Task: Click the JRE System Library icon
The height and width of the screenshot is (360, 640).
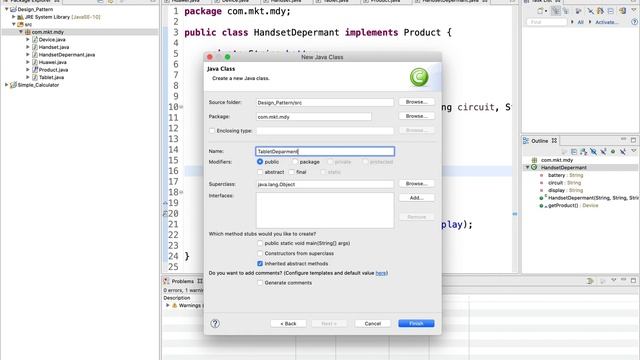Action: click(20, 17)
